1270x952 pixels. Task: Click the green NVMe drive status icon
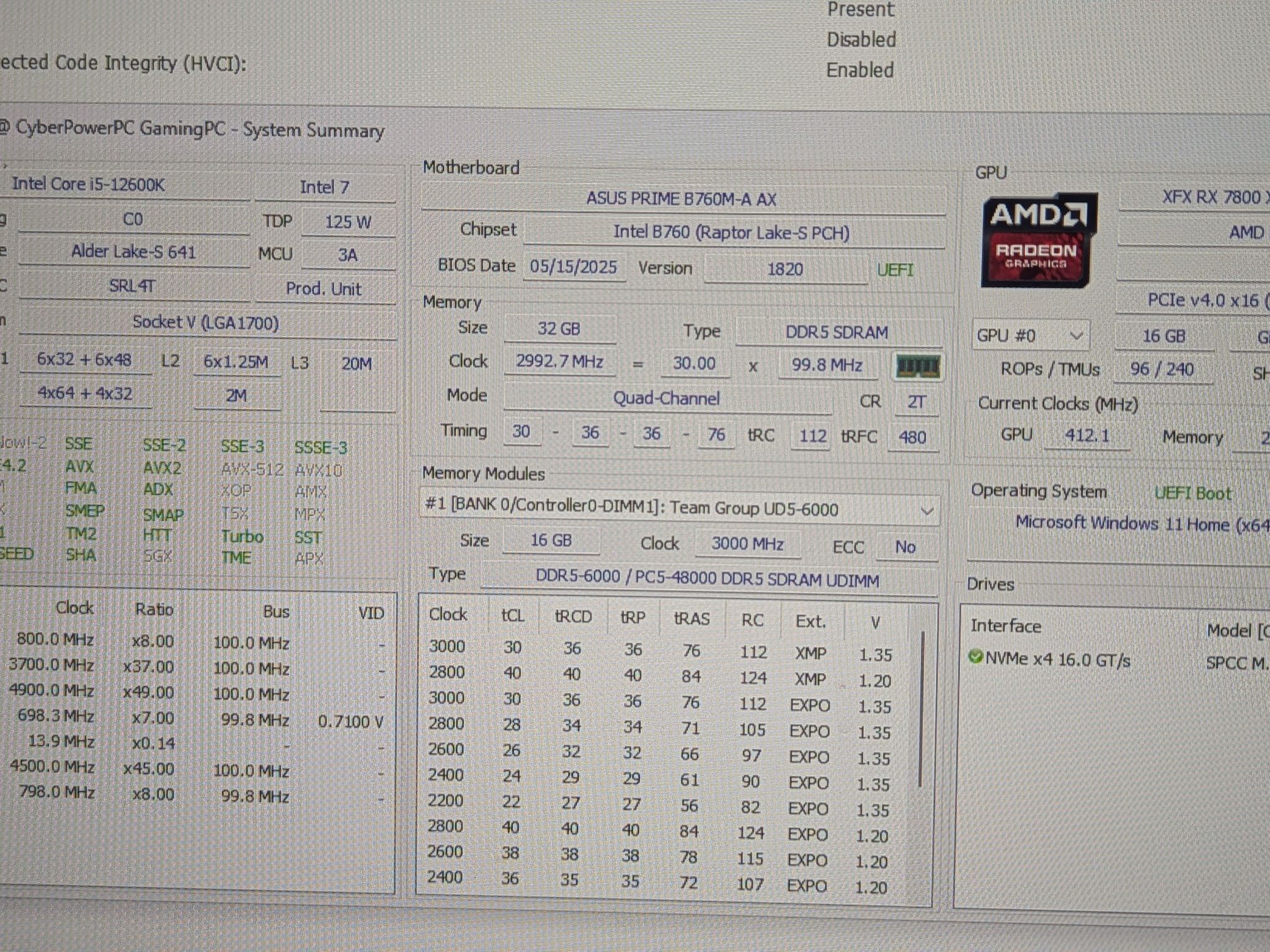click(975, 656)
